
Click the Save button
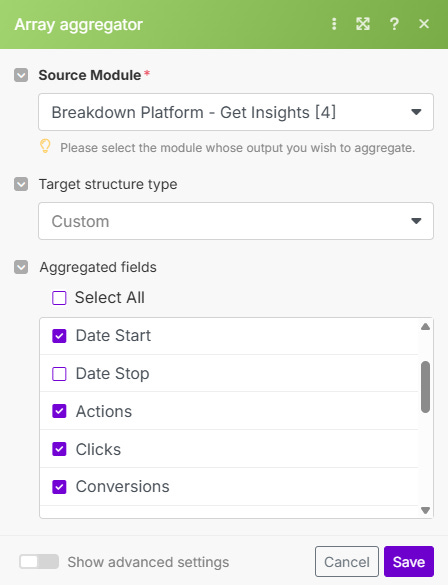(409, 561)
